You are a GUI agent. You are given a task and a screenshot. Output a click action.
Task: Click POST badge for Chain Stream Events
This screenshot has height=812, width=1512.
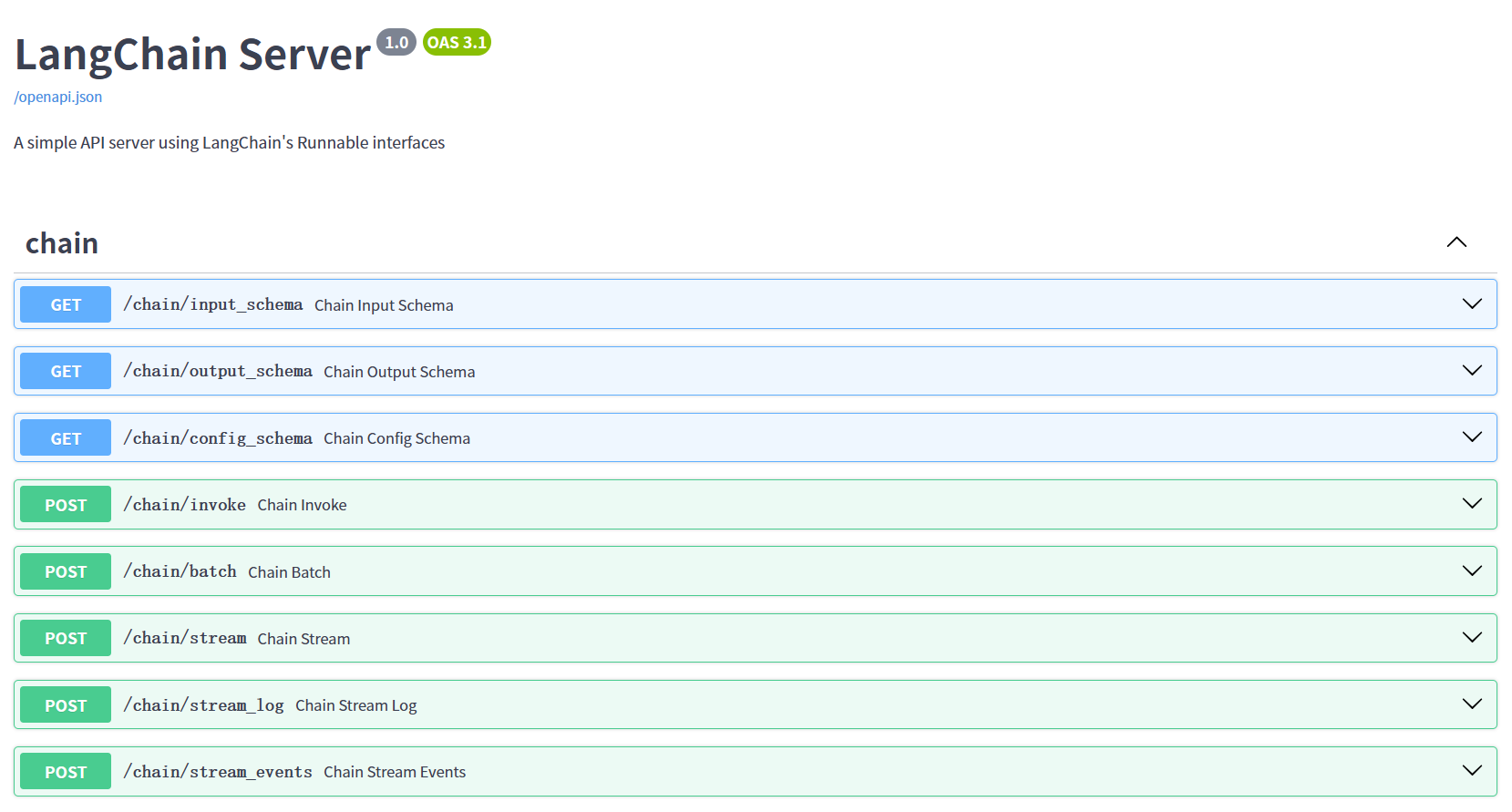pyautogui.click(x=66, y=771)
